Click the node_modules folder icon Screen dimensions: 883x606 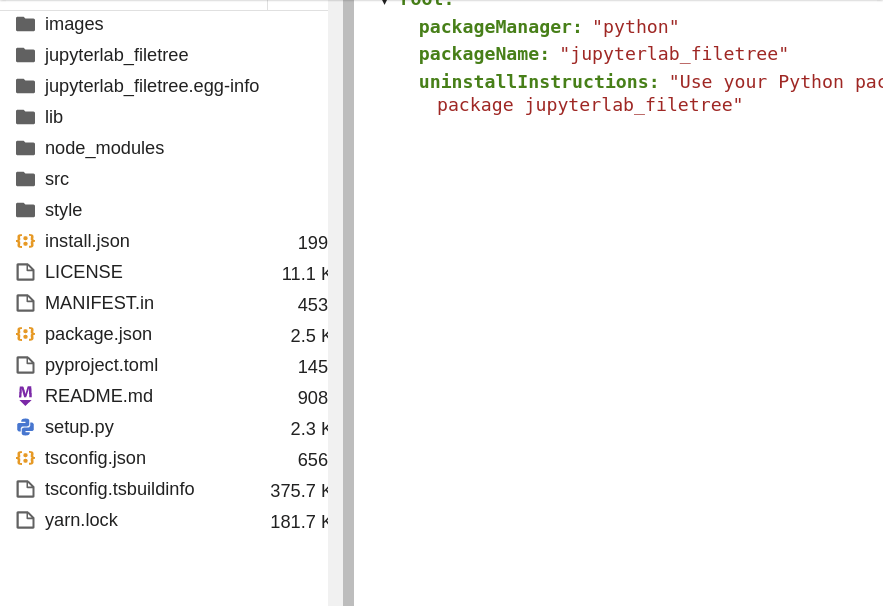point(25,148)
